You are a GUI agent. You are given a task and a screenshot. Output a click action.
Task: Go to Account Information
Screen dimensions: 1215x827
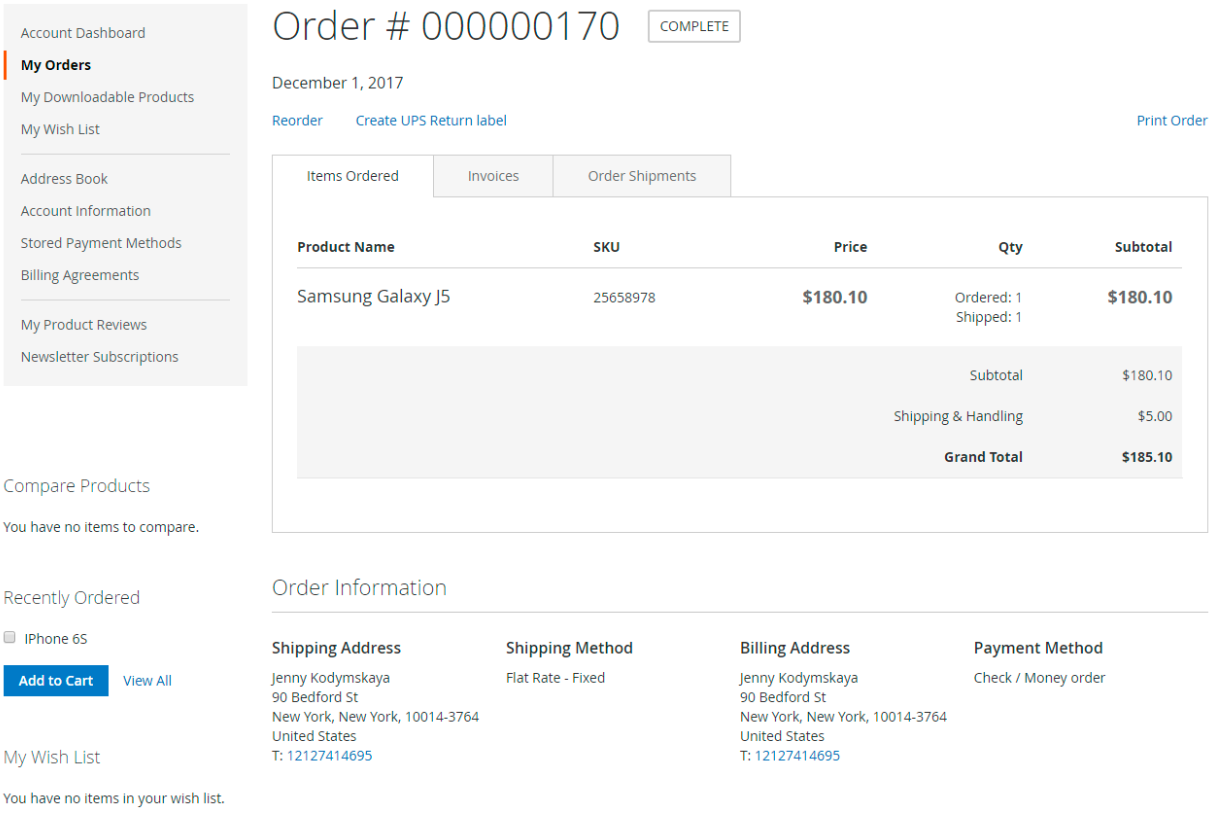pos(86,211)
